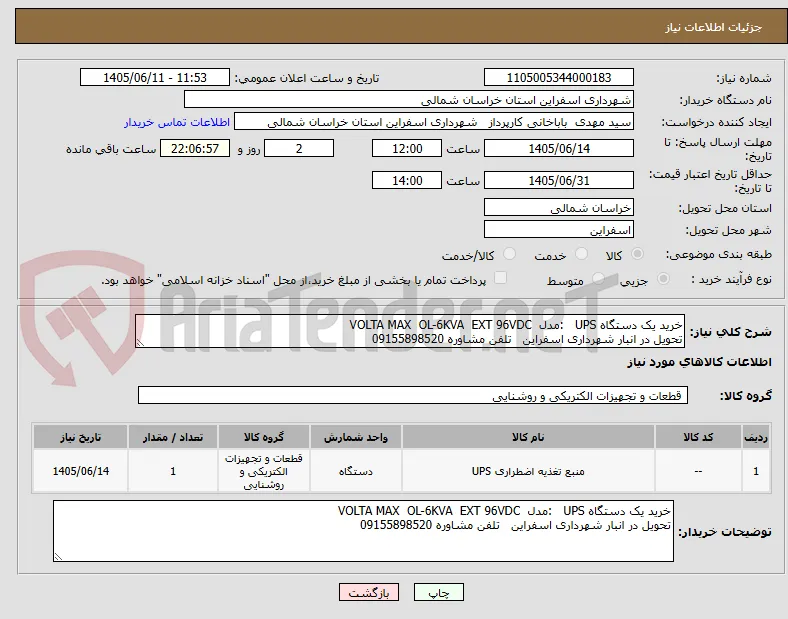Click the تاریخ نیاز column header
This screenshot has width=788, height=619.
pyautogui.click(x=80, y=437)
